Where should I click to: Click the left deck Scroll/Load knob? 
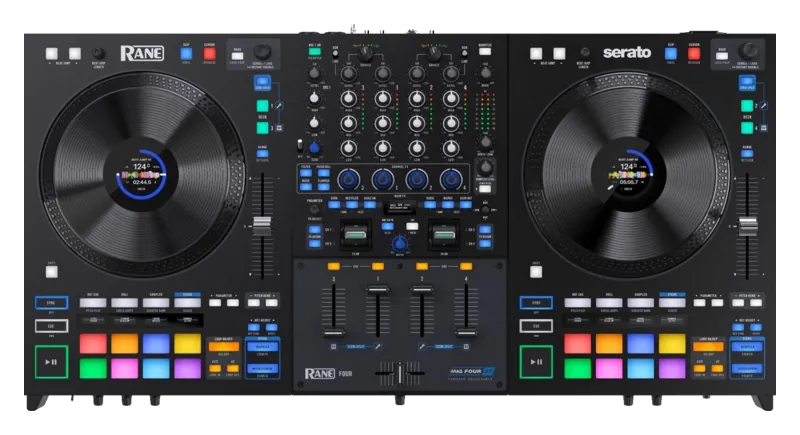(262, 52)
